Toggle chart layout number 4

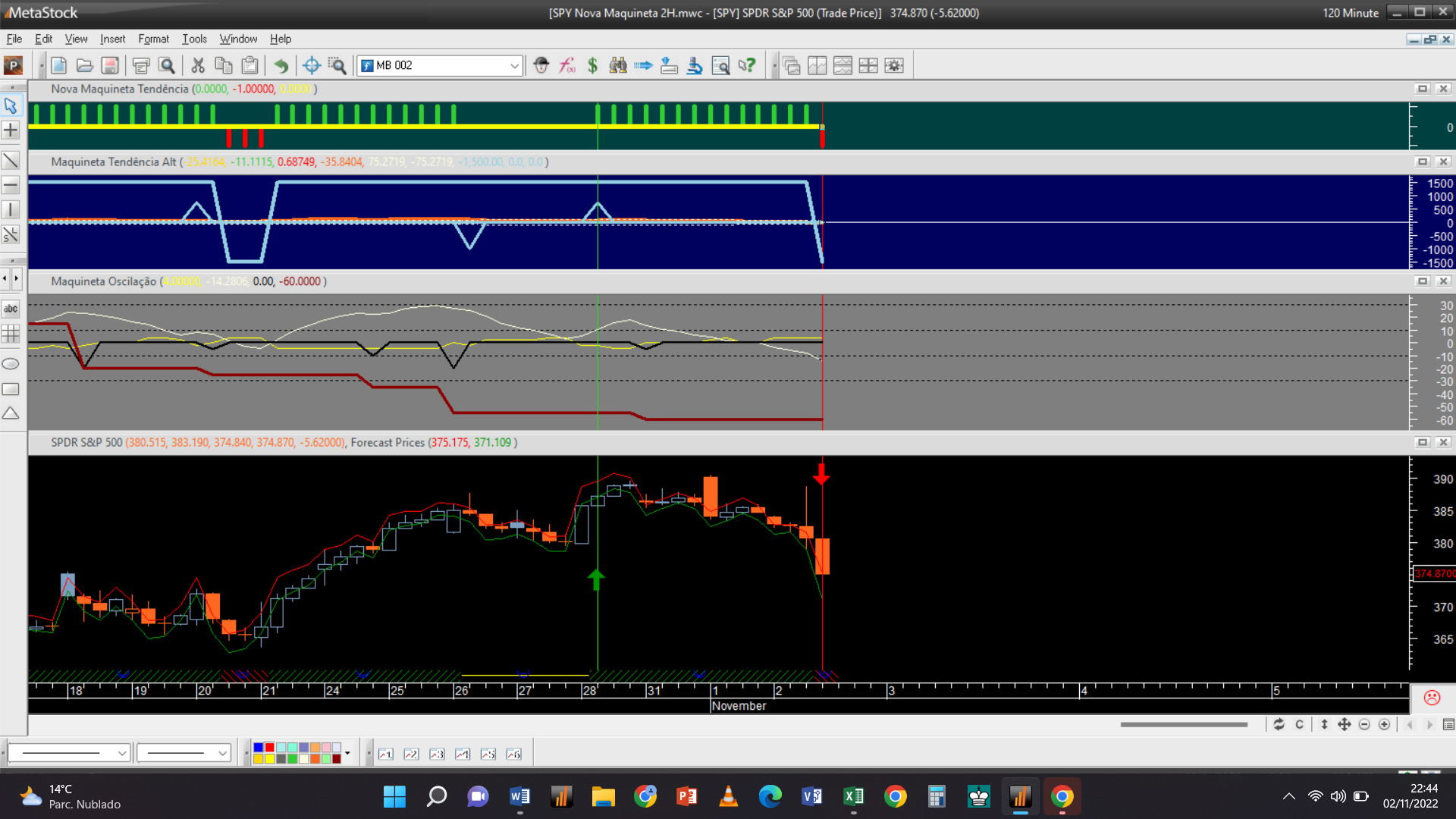(463, 754)
